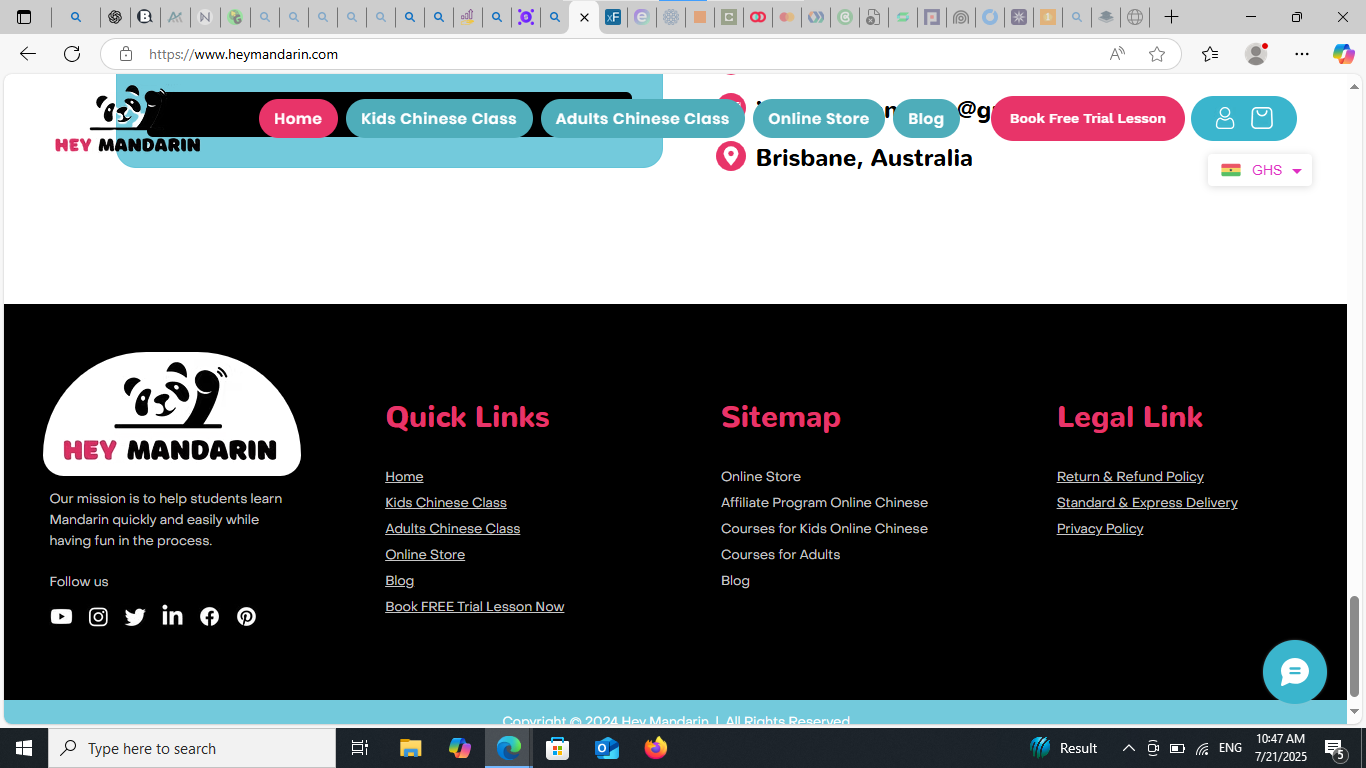This screenshot has height=768, width=1366.
Task: Open Outlook from taskbar
Action: coord(607,748)
